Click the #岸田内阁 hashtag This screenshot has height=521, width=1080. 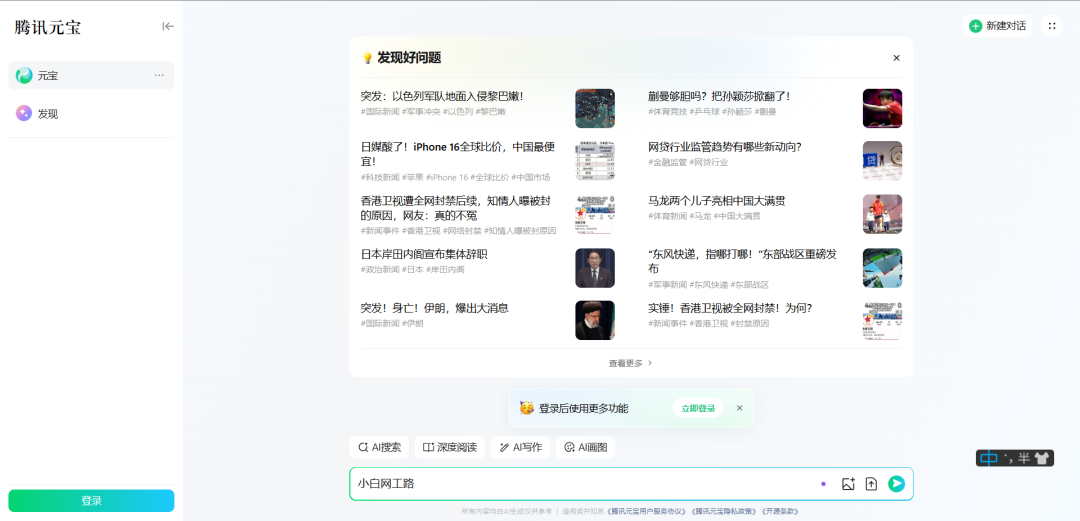(x=445, y=269)
